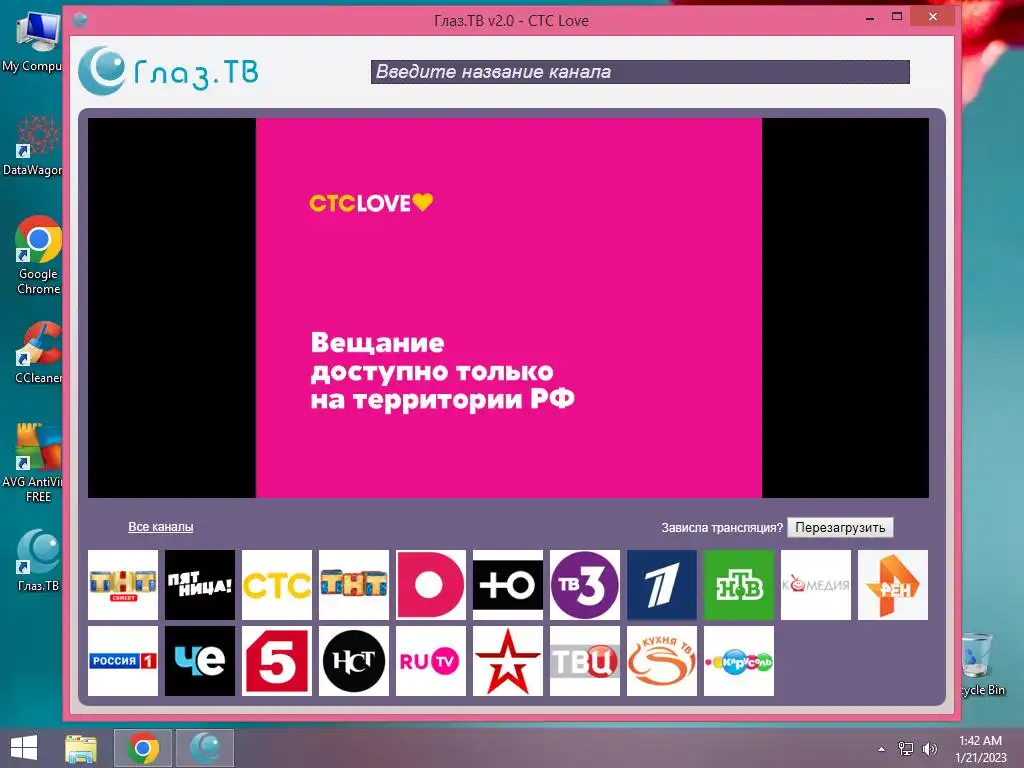Switch to the ТВЦ channel
The width and height of the screenshot is (1024, 768).
pos(585,661)
